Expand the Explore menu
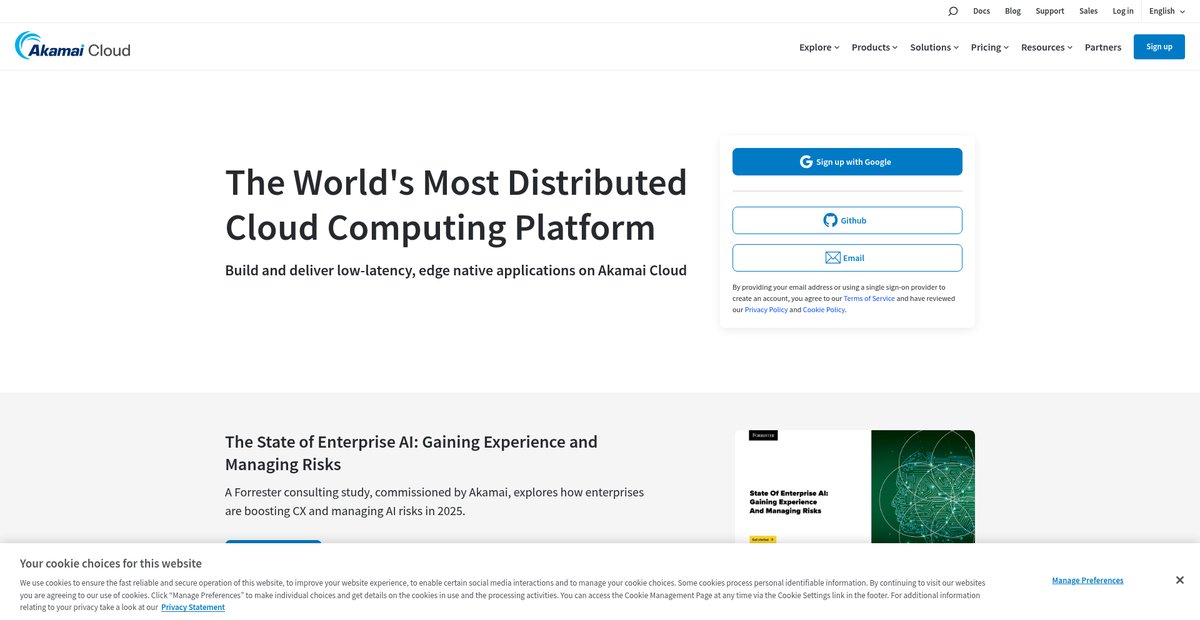The height and width of the screenshot is (620, 1200). pyautogui.click(x=819, y=47)
